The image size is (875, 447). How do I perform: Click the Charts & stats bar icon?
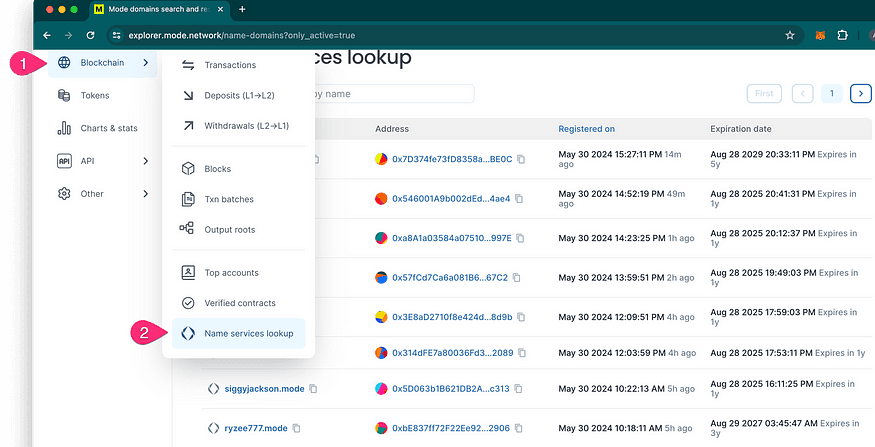pos(64,128)
